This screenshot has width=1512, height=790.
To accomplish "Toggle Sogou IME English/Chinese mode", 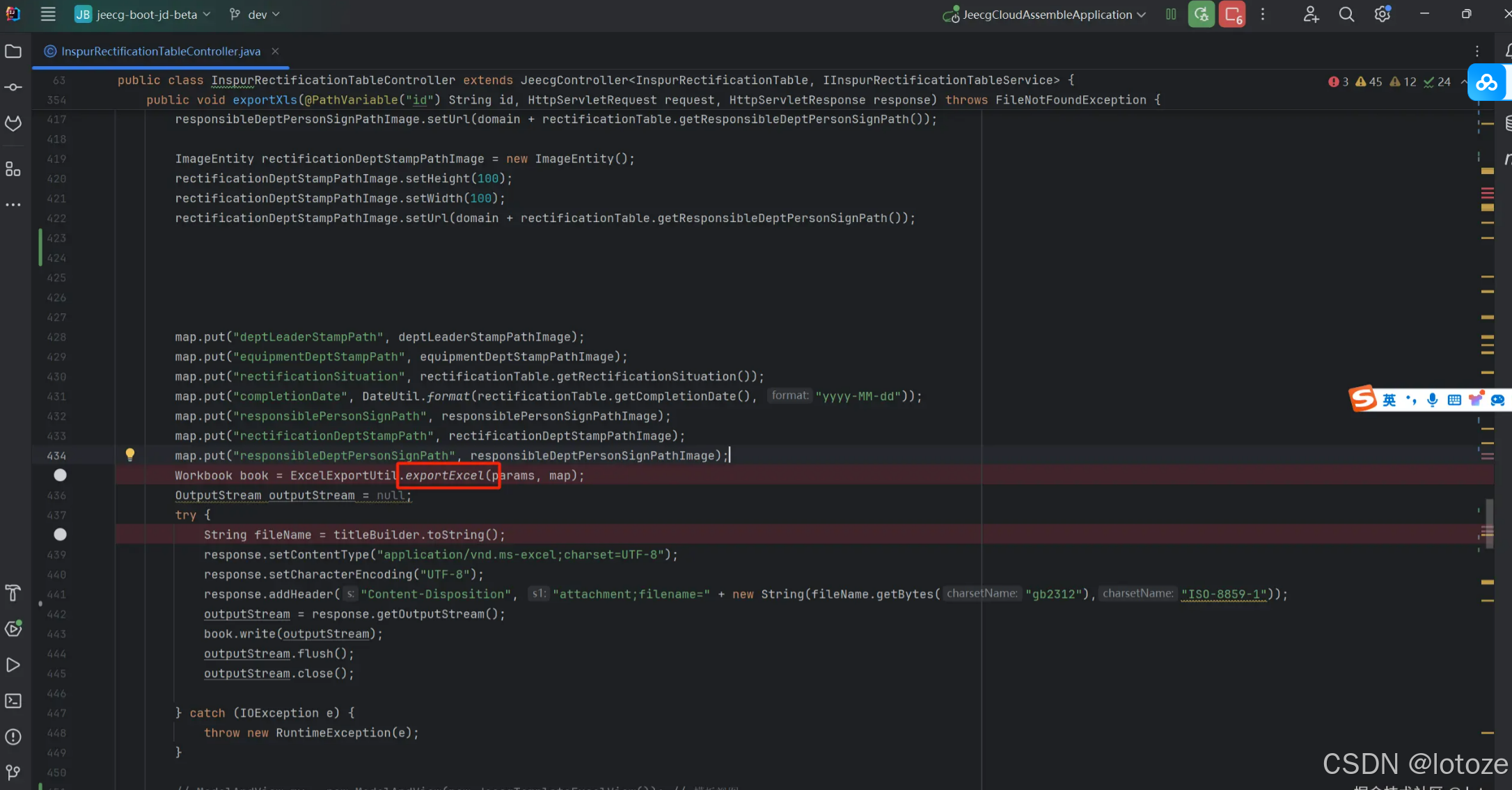I will pos(1389,400).
